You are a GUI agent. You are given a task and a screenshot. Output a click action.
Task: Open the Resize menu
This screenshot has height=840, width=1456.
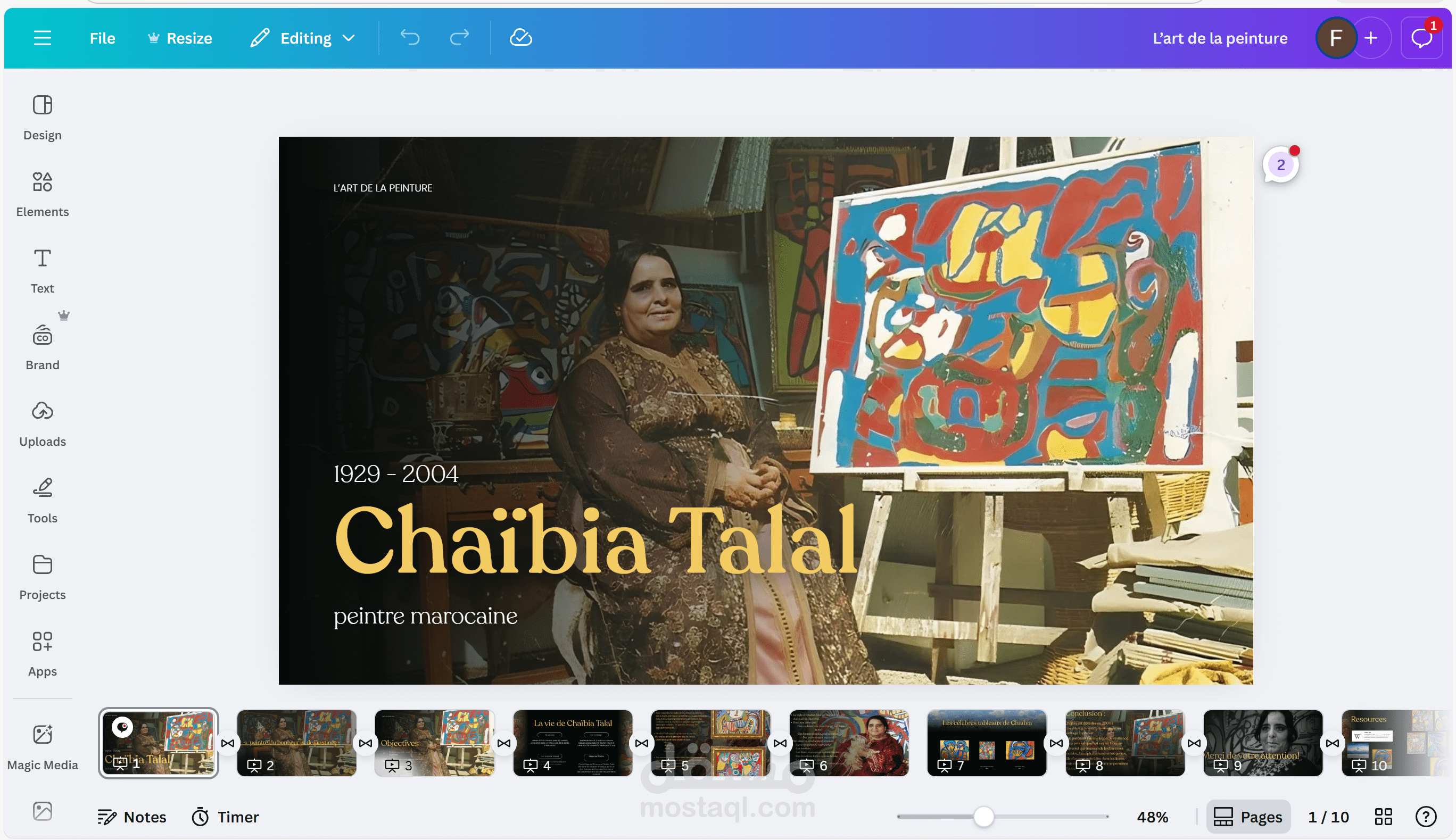180,38
